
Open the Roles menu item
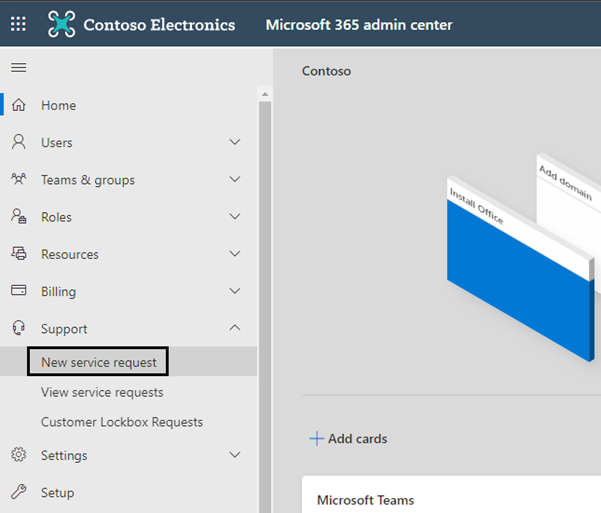128,217
